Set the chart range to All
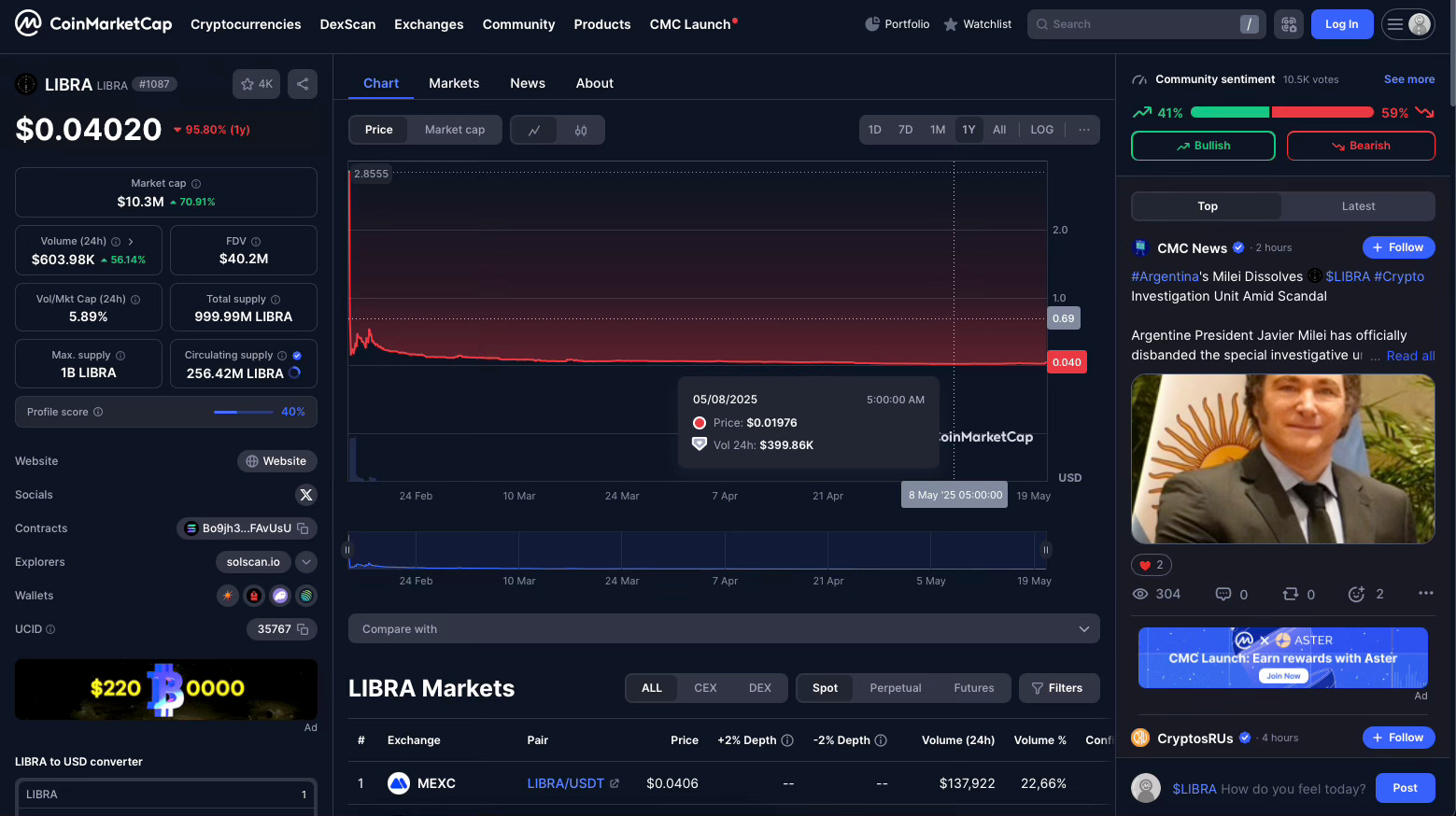This screenshot has width=1456, height=816. (x=999, y=130)
